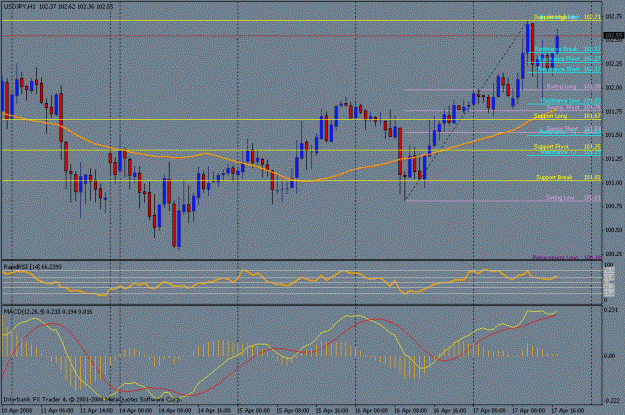625x415 pixels.
Task: Click the 15 Apr 08:00 time label
Action: [x=293, y=410]
